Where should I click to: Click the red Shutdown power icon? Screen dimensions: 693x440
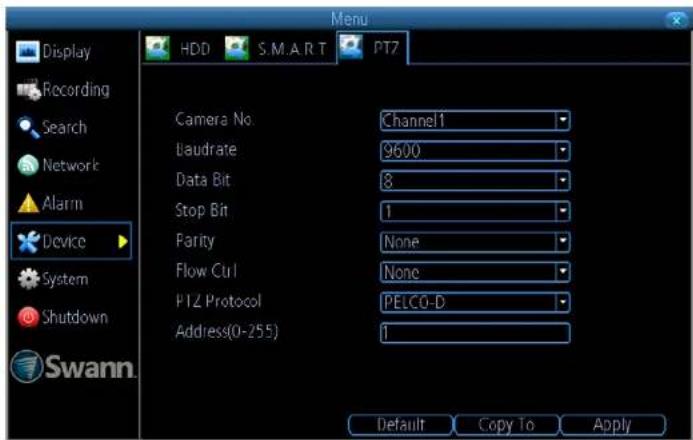[x=28, y=317]
